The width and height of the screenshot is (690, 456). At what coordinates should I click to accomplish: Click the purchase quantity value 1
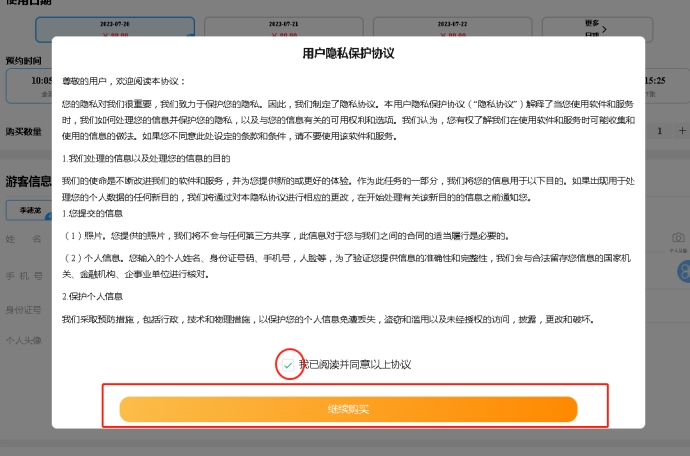(x=659, y=131)
